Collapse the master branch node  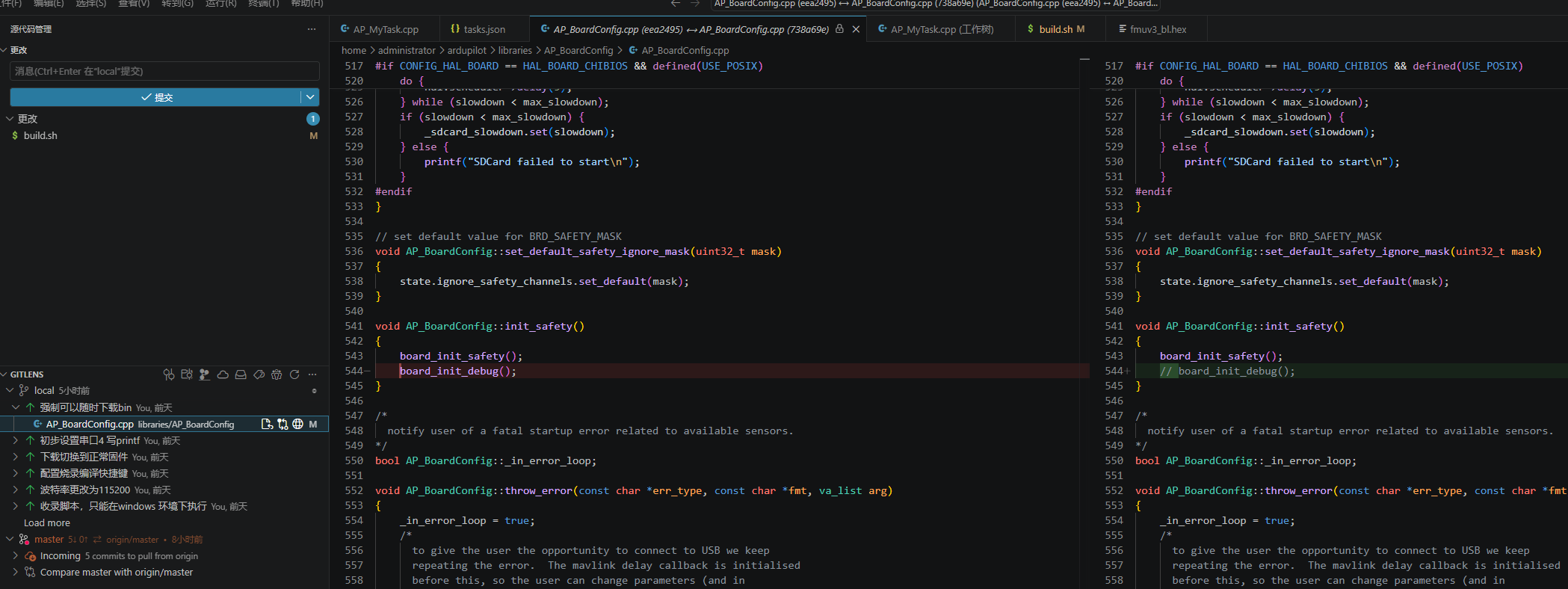point(10,539)
